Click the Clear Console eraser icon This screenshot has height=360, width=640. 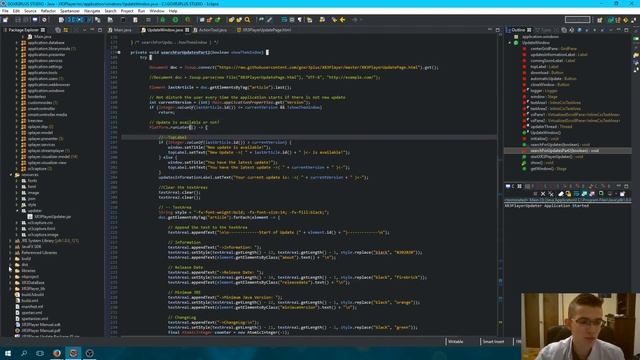click(x=561, y=194)
